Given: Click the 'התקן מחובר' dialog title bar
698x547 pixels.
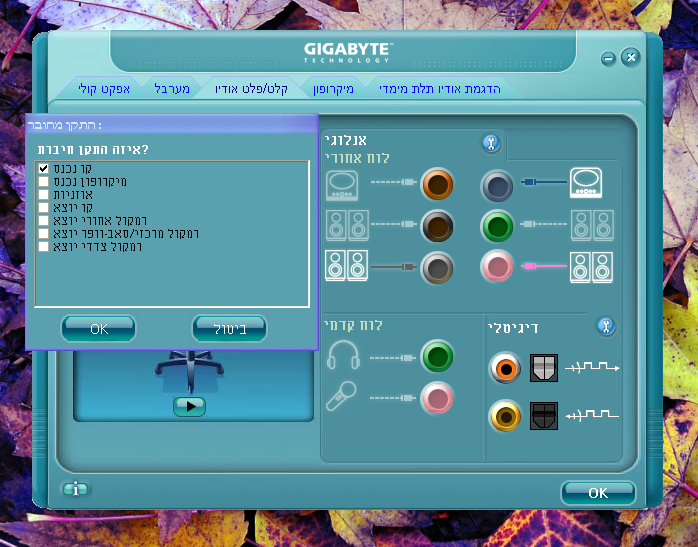Looking at the screenshot, I should tap(172, 125).
